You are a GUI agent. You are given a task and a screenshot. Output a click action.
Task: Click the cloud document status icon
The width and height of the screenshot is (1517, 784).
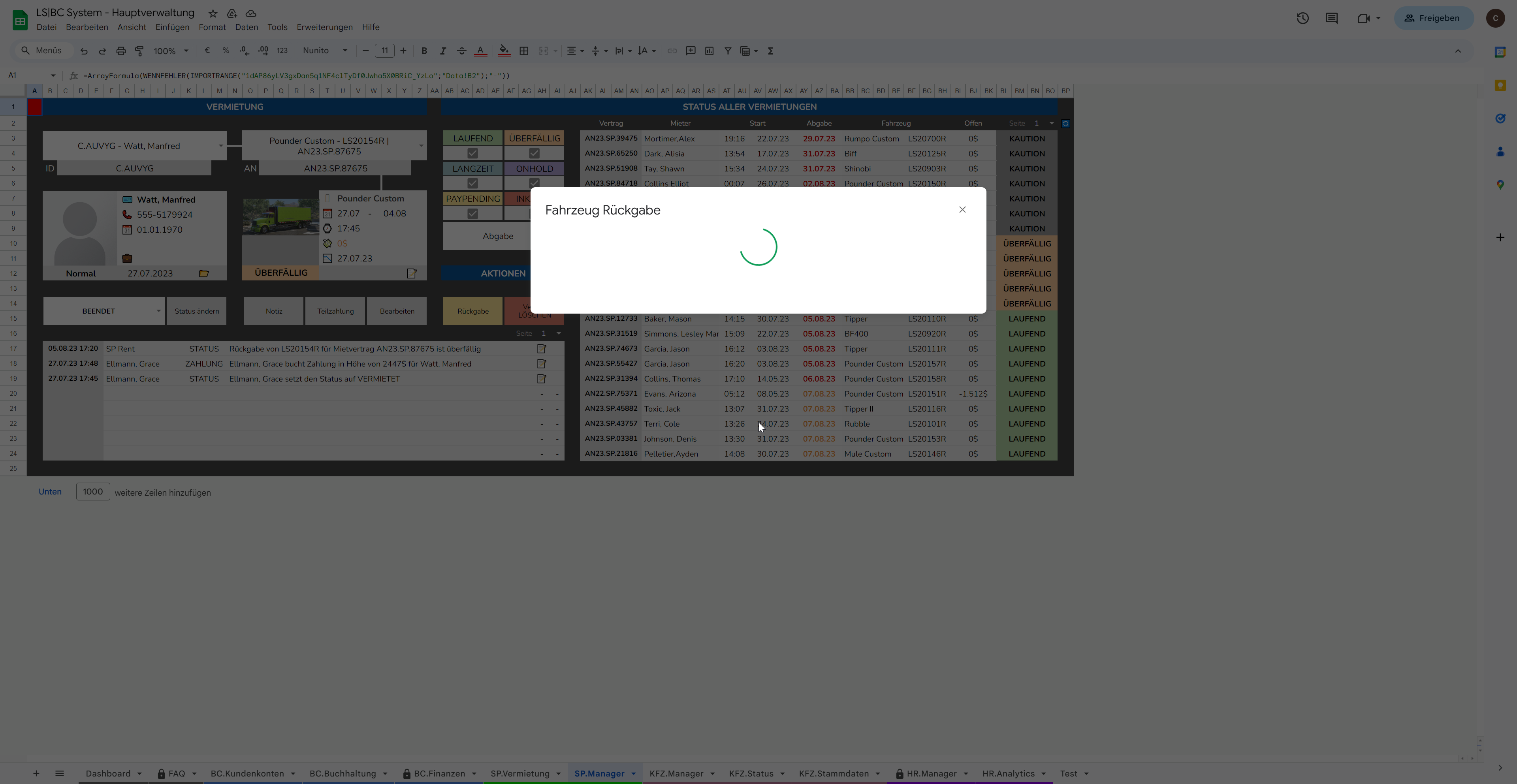tap(251, 13)
